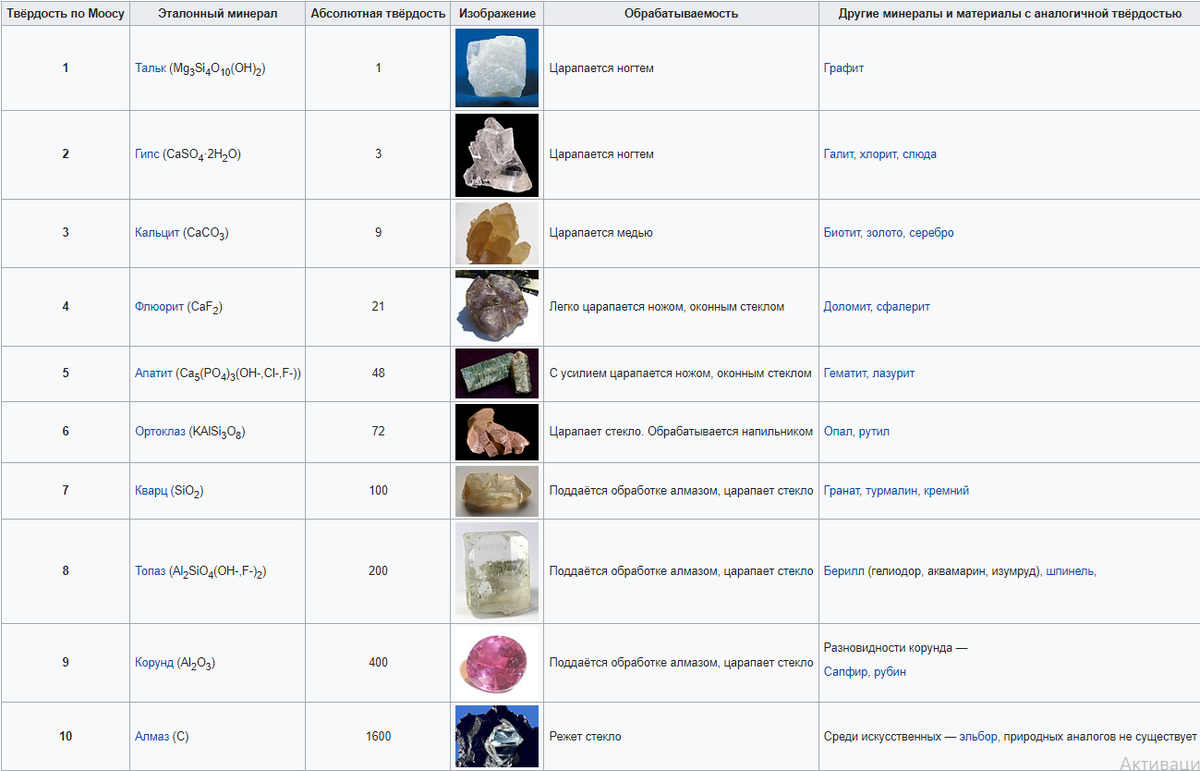
Task: Follow the Опал link
Action: tap(838, 431)
